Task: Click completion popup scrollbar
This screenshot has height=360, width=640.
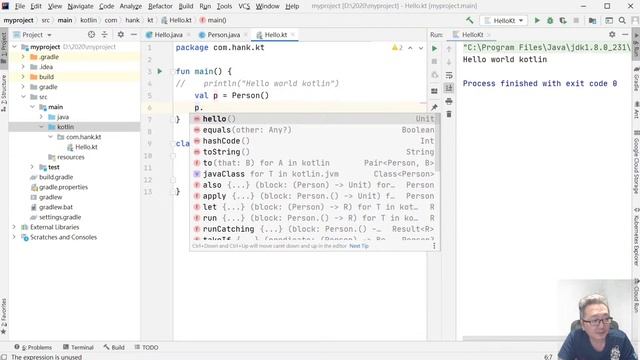Action: pyautogui.click(x=437, y=143)
